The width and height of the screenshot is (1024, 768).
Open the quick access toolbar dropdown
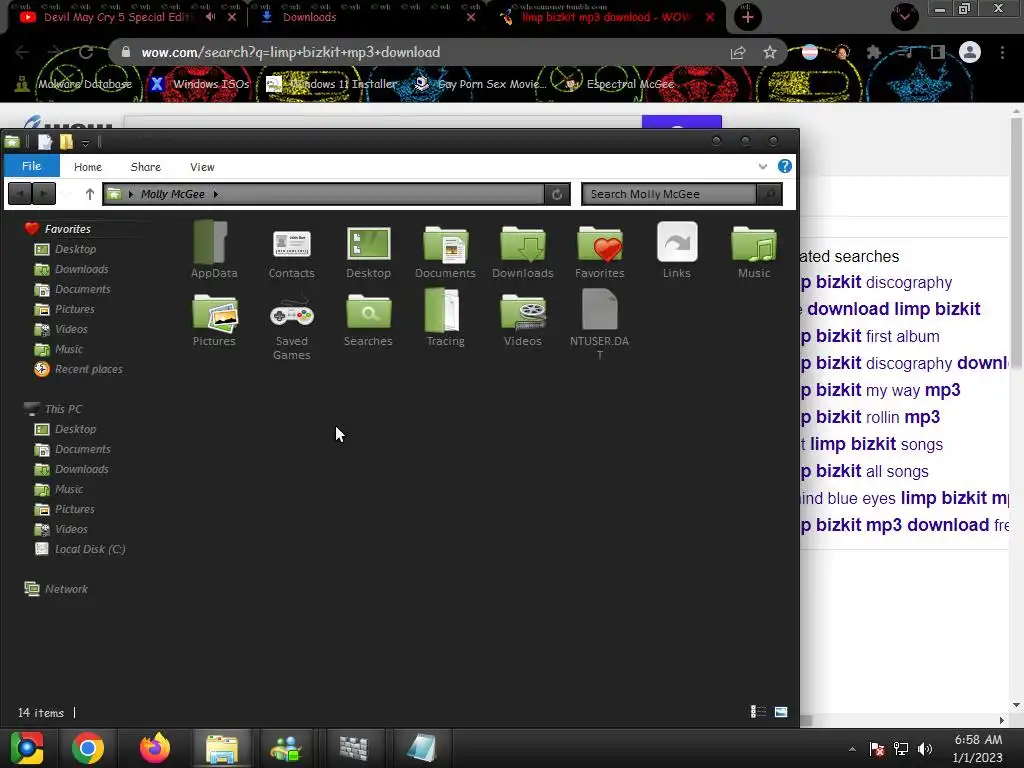click(85, 142)
